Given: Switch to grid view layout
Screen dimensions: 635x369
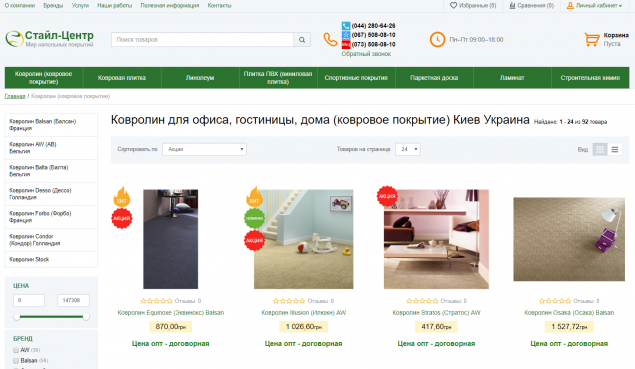Looking at the screenshot, I should (600, 149).
